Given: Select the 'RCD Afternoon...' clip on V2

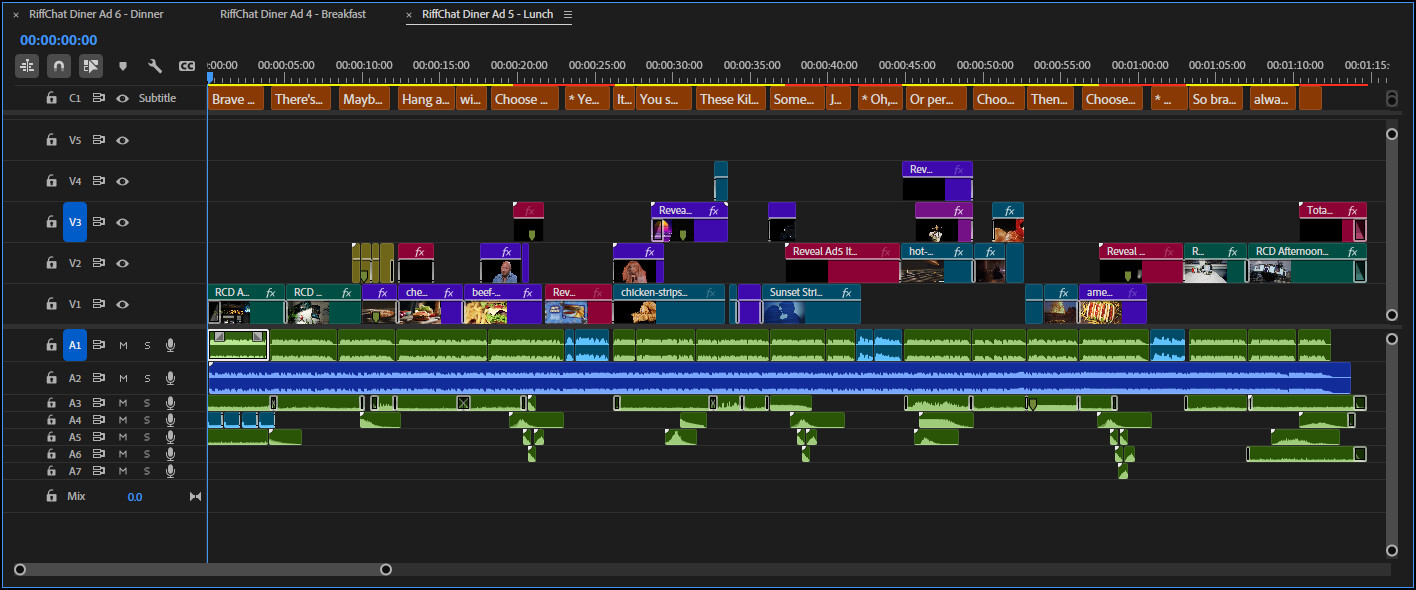Looking at the screenshot, I should [1307, 263].
